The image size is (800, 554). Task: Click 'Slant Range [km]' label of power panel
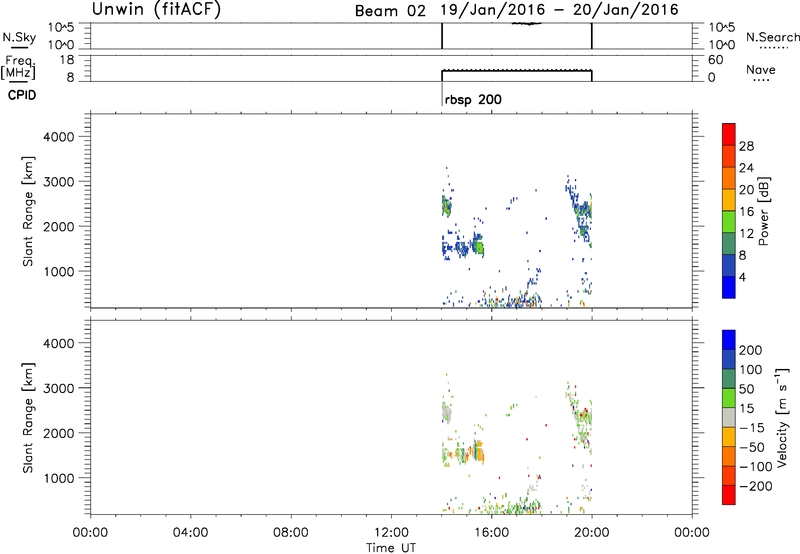click(28, 211)
